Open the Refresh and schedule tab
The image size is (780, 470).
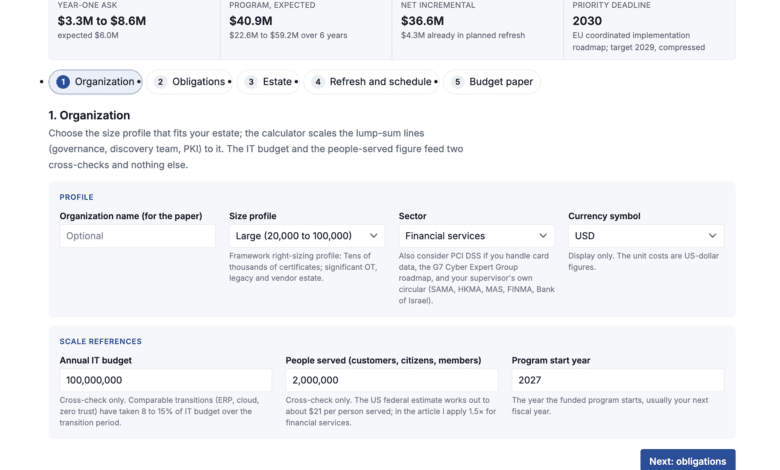pos(372,82)
